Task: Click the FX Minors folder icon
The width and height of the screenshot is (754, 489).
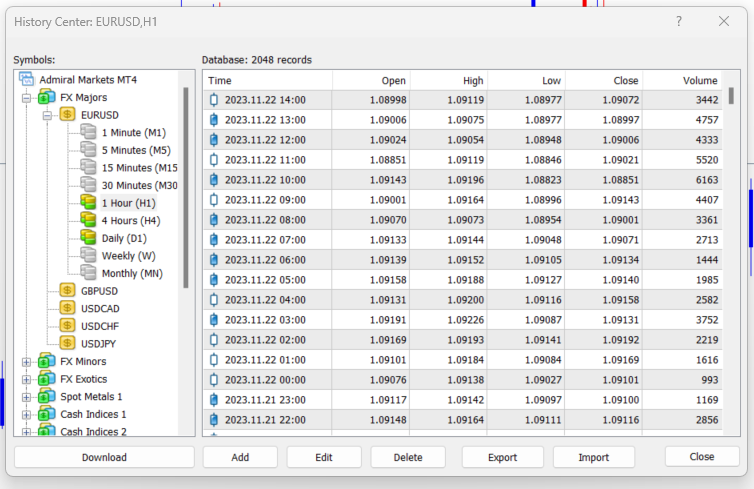Action: coord(47,361)
